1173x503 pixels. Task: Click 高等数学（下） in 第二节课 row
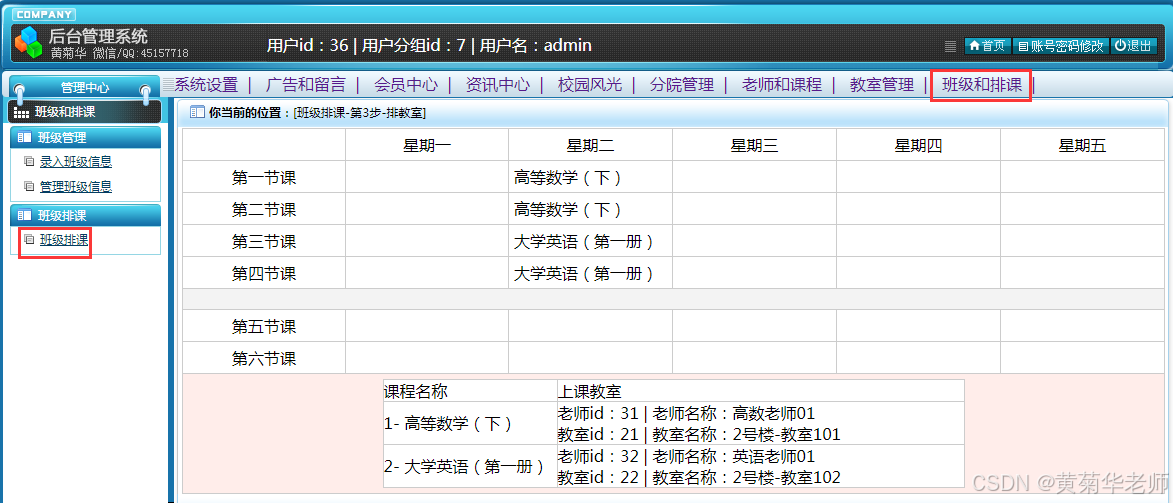coord(569,210)
